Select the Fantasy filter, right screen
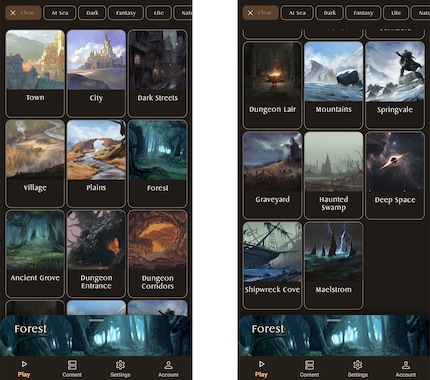 [363, 13]
